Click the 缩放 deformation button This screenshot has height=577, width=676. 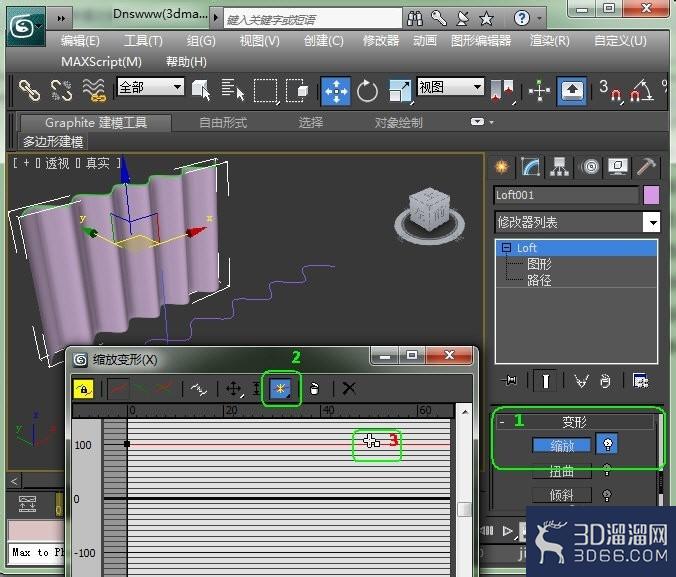562,445
